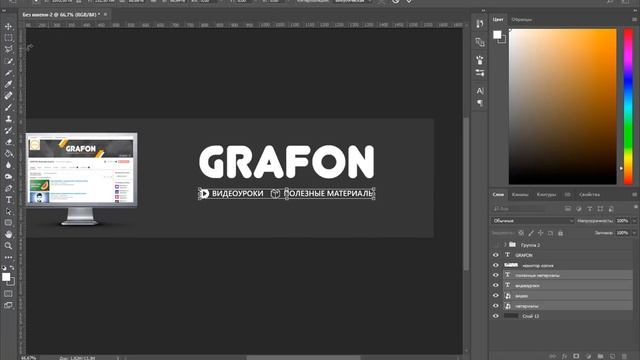Screen dimensions: 640x360
Task: Toggle layer filtering switch on or off
Action: [x=636, y=208]
